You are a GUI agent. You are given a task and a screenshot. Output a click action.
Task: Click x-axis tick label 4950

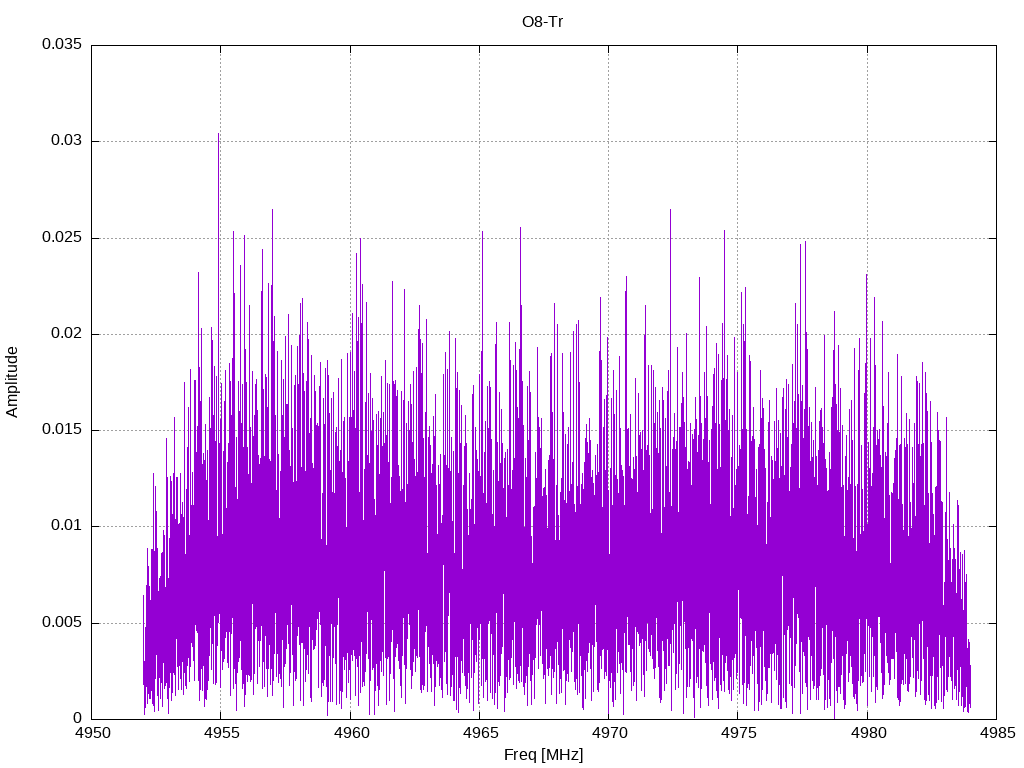click(93, 733)
